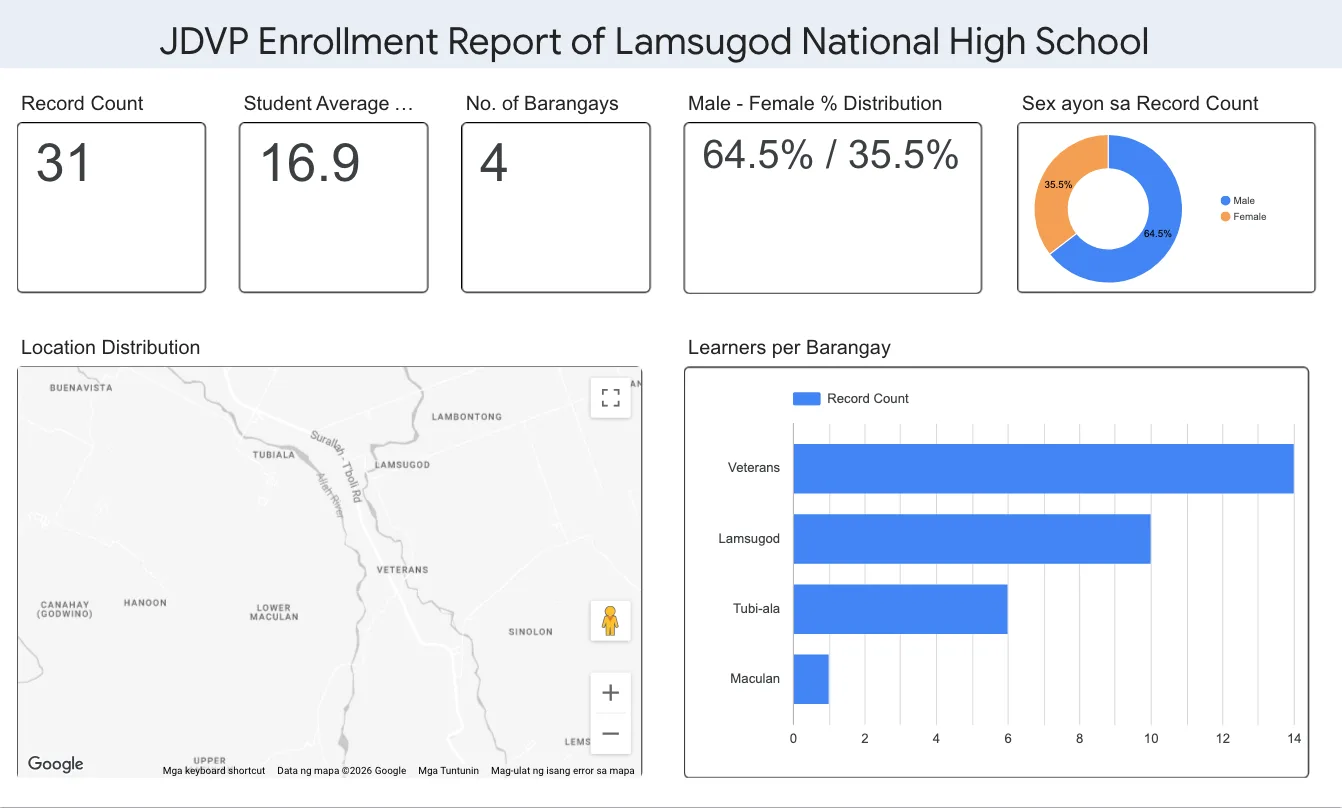Click the Tubi-ala bar in chart
Image resolution: width=1342 pixels, height=808 pixels.
tap(900, 609)
